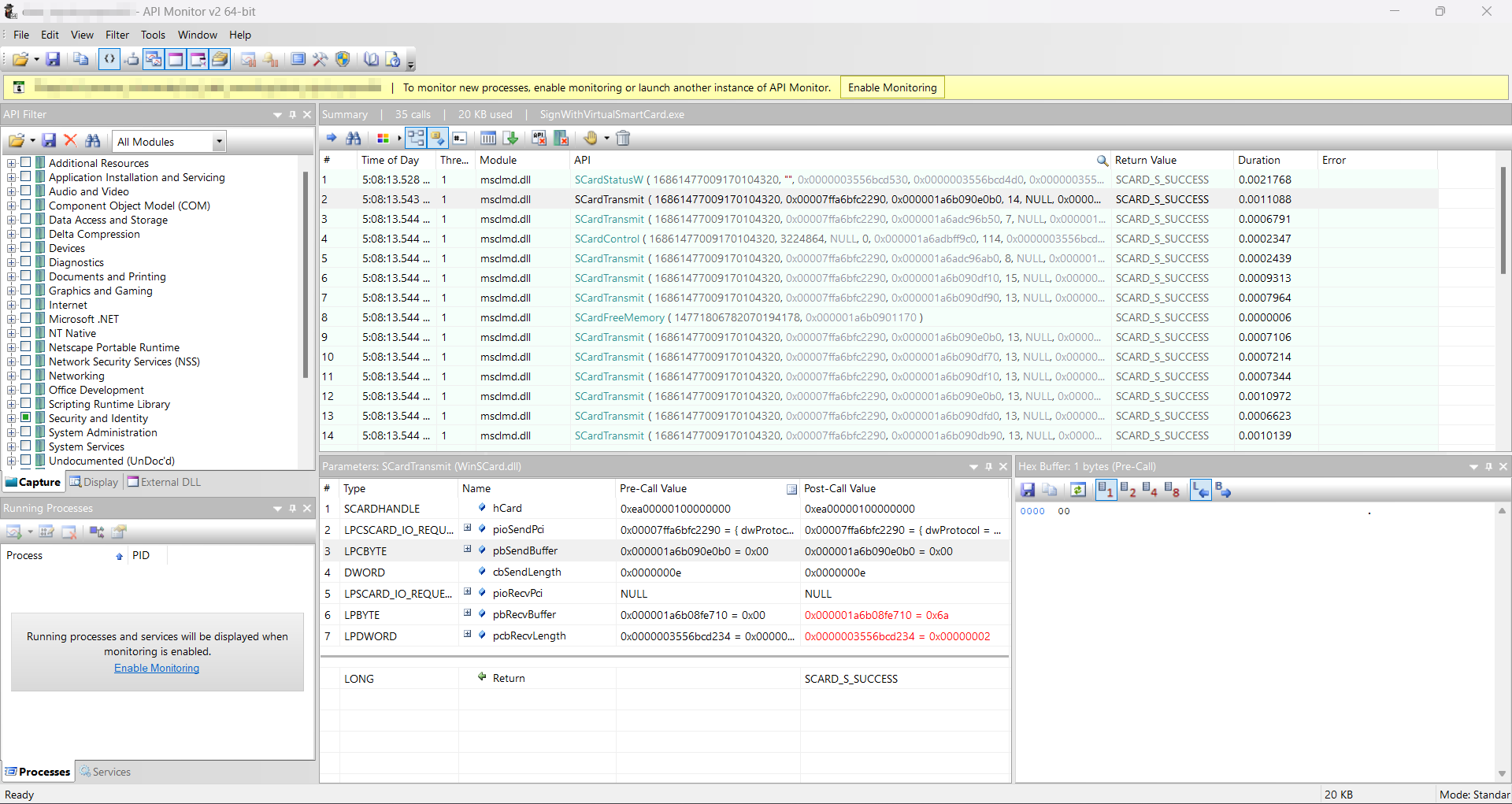The height and width of the screenshot is (804, 1512).
Task: Click refresh icon in Hex Buffer toolbar
Action: tap(1077, 490)
